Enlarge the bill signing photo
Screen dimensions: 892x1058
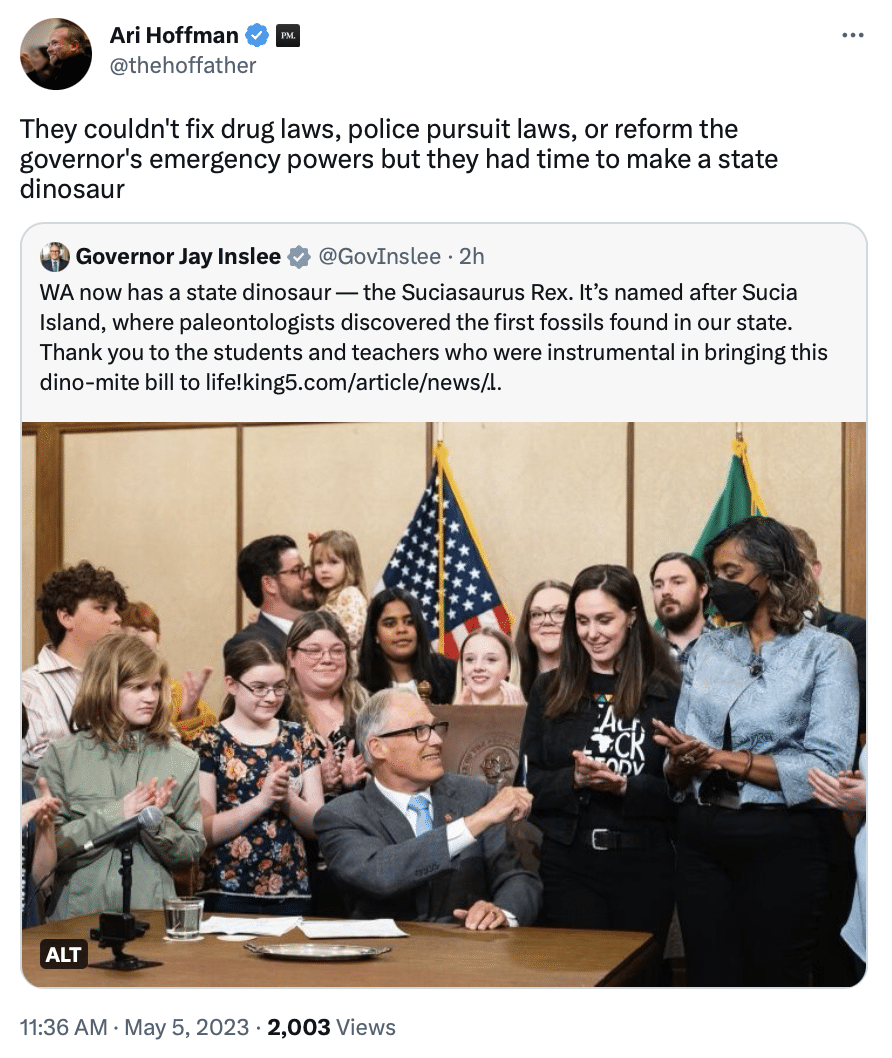tap(444, 704)
